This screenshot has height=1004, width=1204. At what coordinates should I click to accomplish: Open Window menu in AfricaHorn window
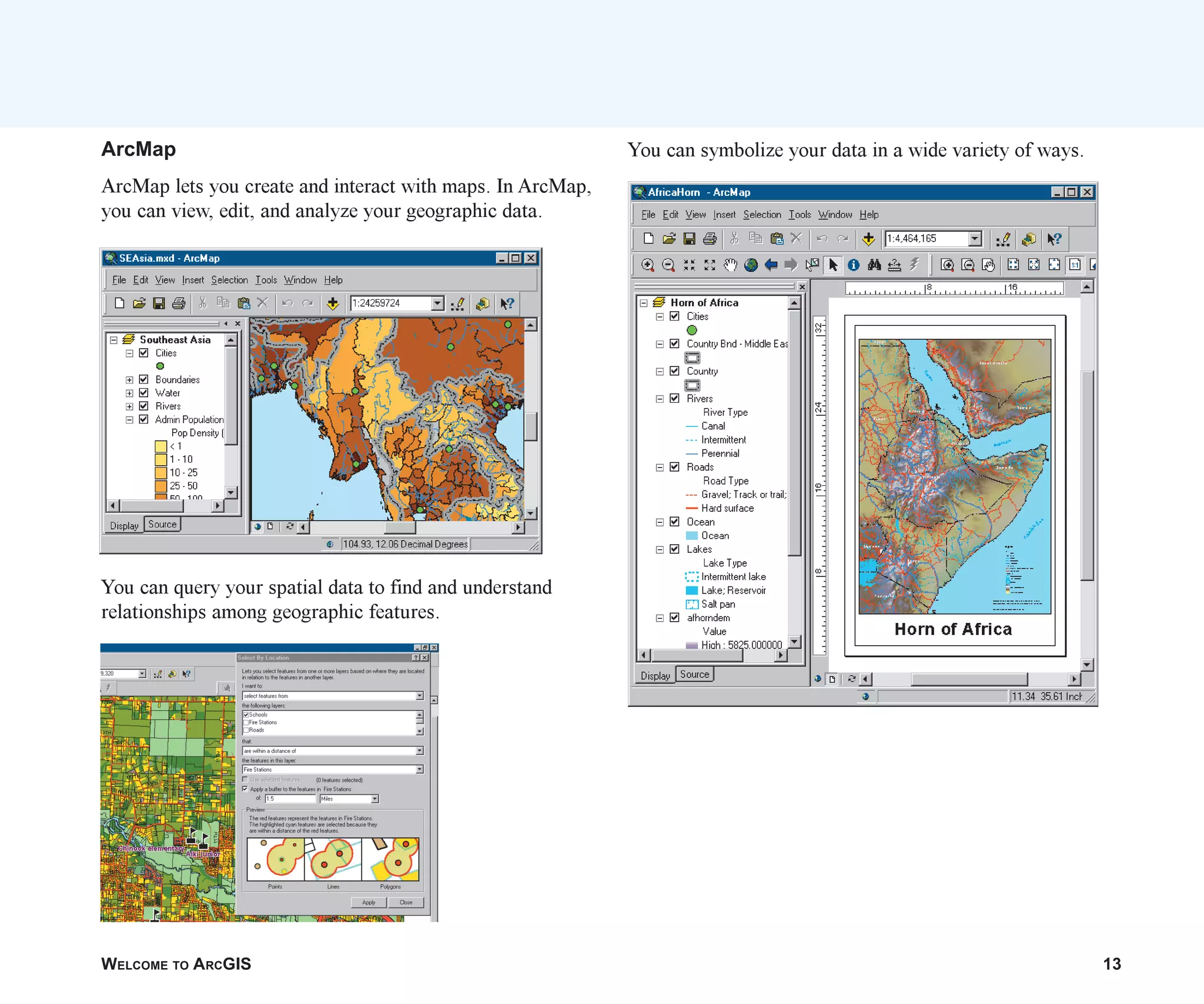coord(835,215)
